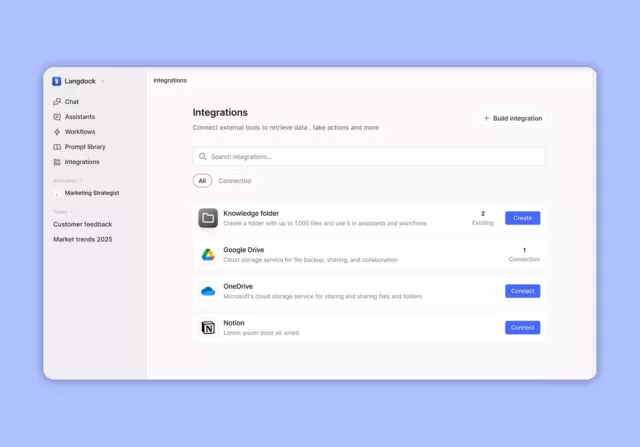Screen dimensions: 640x447
Task: Click the Marketing Strategist avatar icon
Action: click(57, 193)
